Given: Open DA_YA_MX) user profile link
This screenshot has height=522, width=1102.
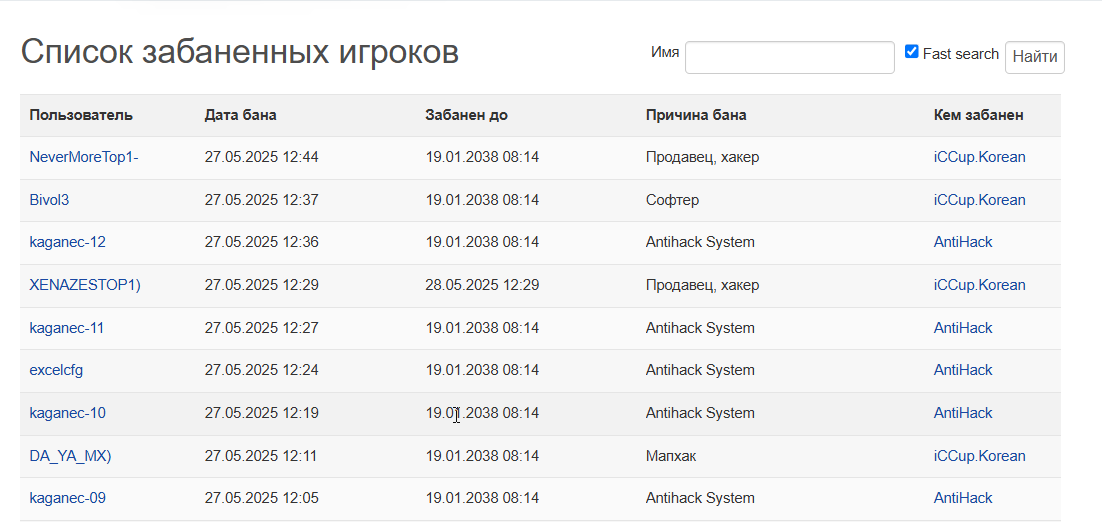Looking at the screenshot, I should point(70,455).
